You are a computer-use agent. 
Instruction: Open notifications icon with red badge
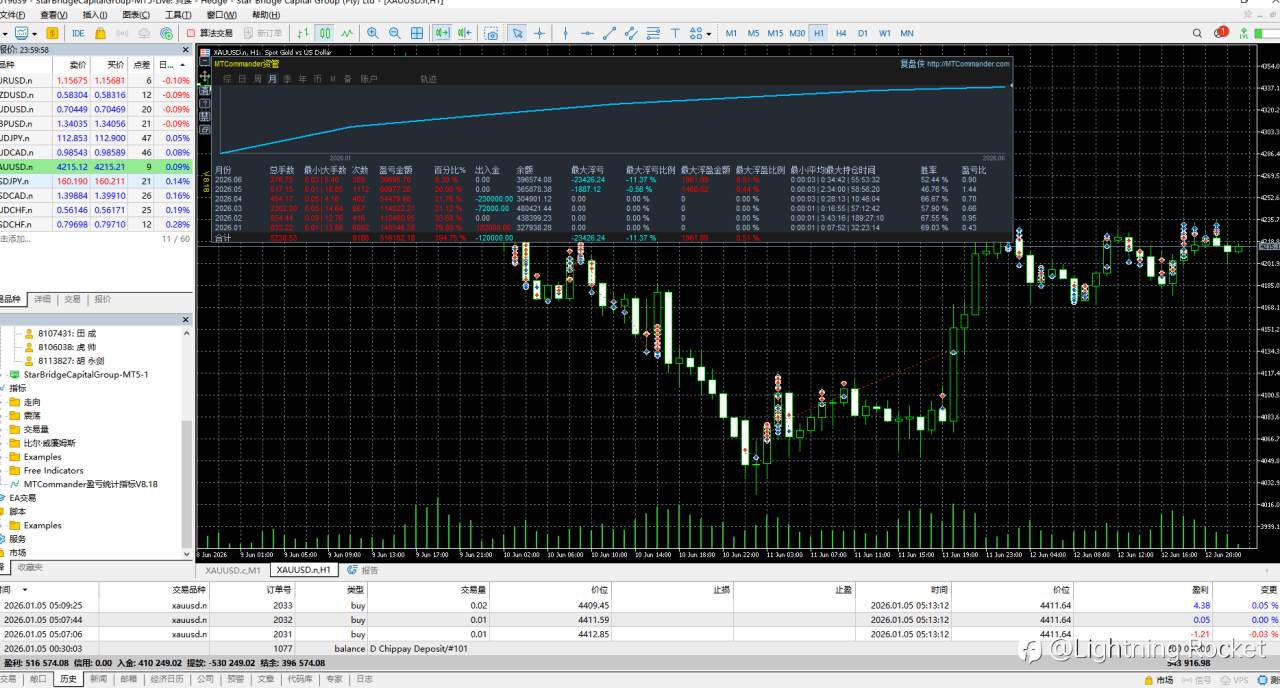(1220, 32)
